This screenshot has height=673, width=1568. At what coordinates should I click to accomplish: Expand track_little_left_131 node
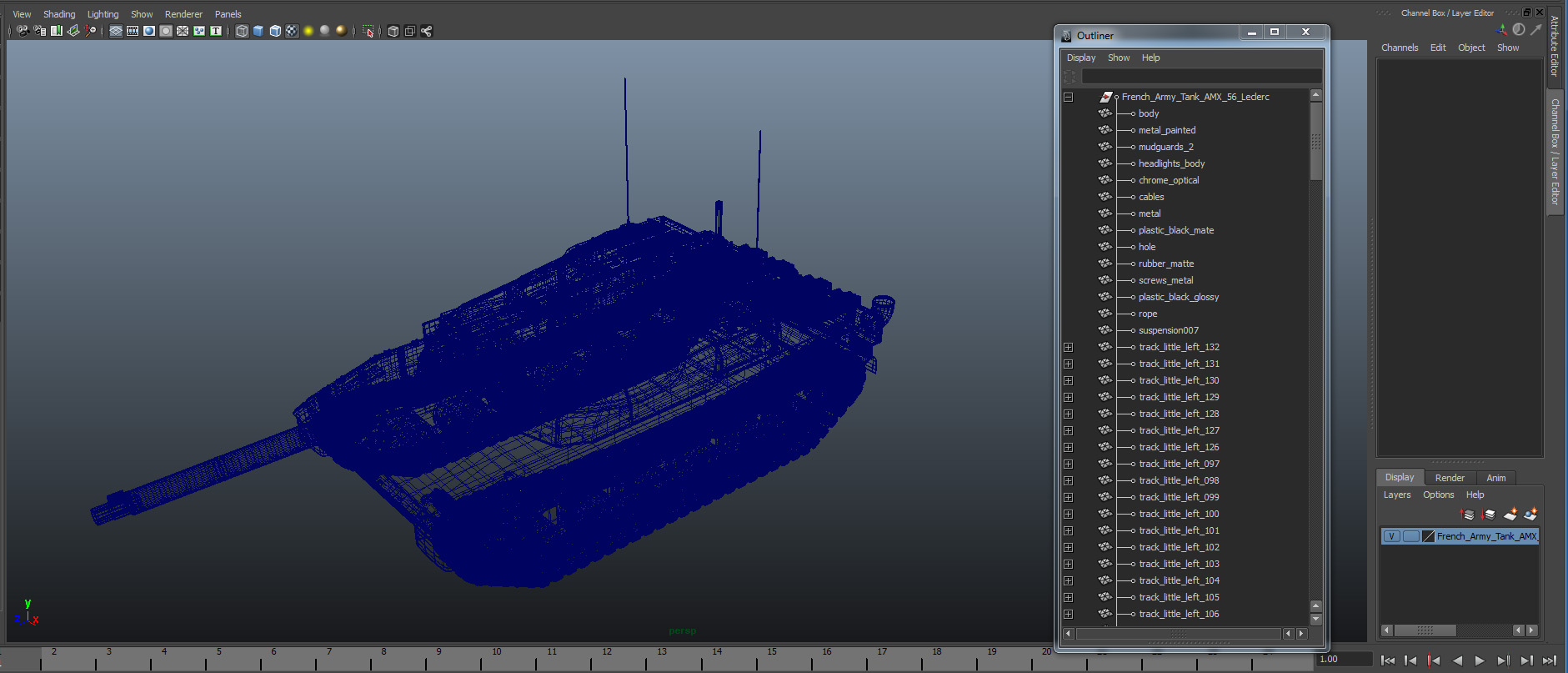tap(1068, 364)
